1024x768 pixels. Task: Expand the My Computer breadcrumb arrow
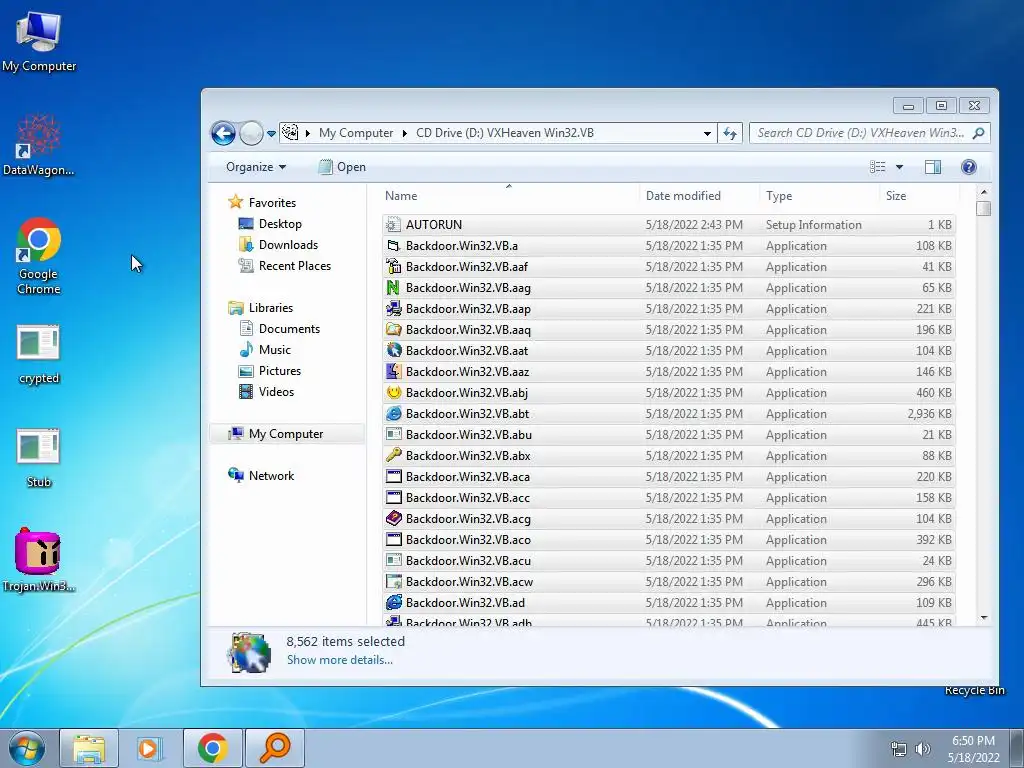pyautogui.click(x=404, y=133)
